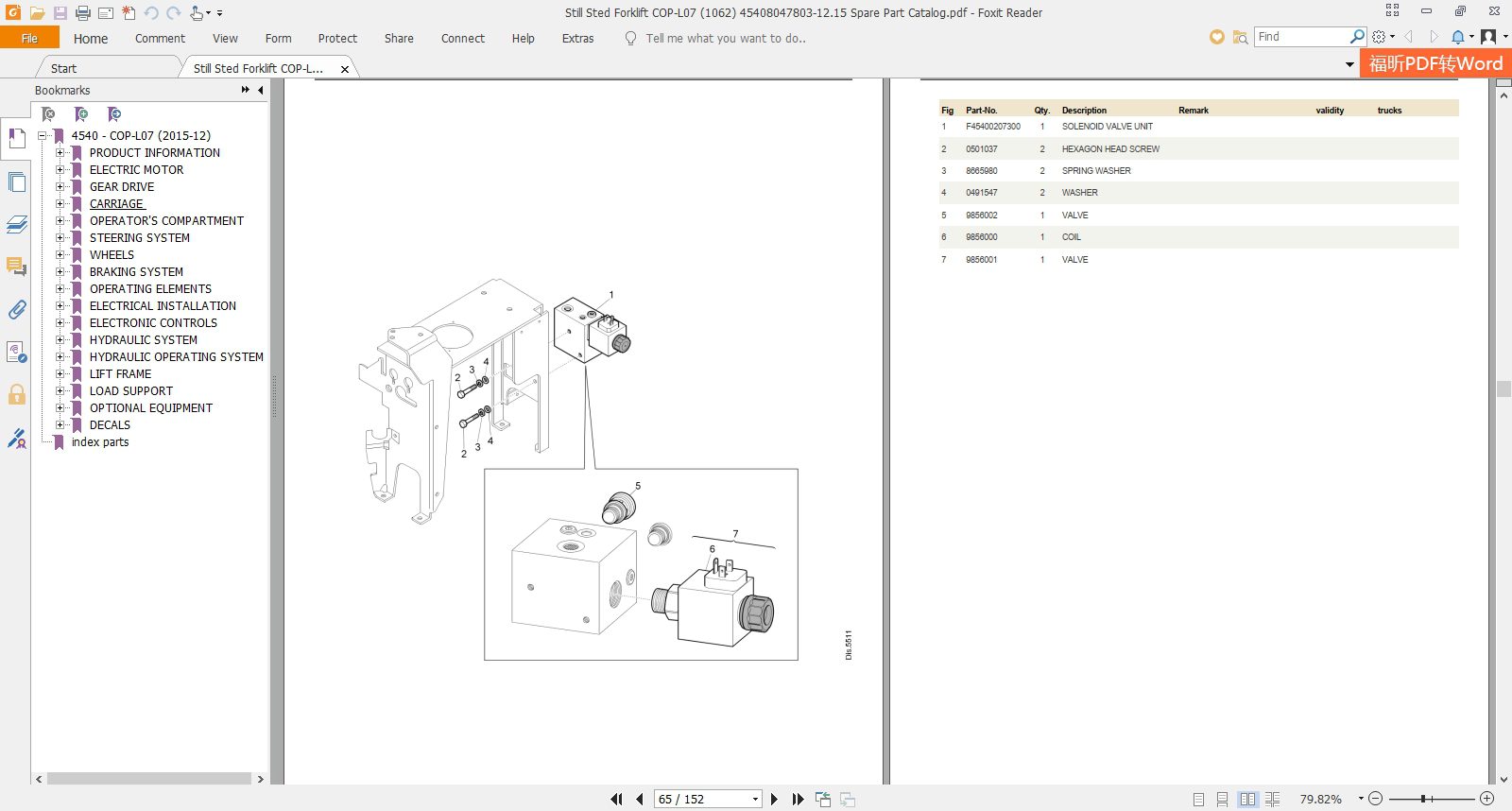Open the File menu
The height and width of the screenshot is (811, 1512).
[29, 38]
